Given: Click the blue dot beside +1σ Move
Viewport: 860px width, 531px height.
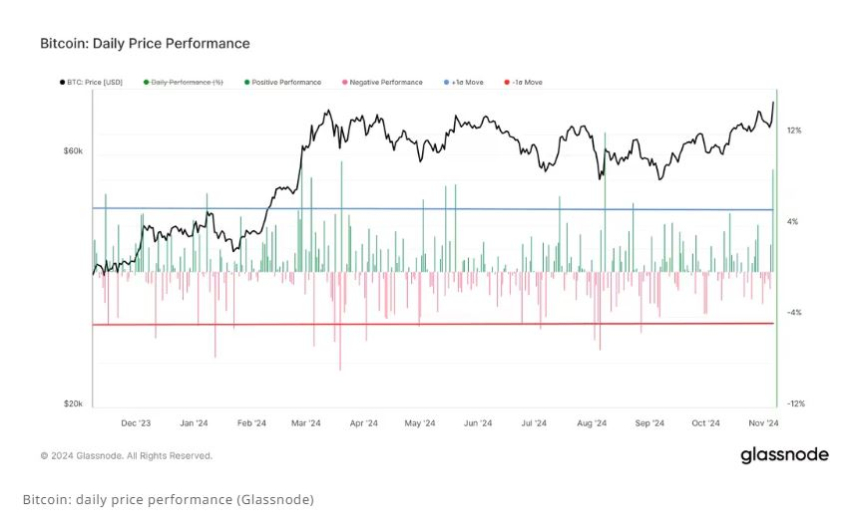Looking at the screenshot, I should 446,82.
